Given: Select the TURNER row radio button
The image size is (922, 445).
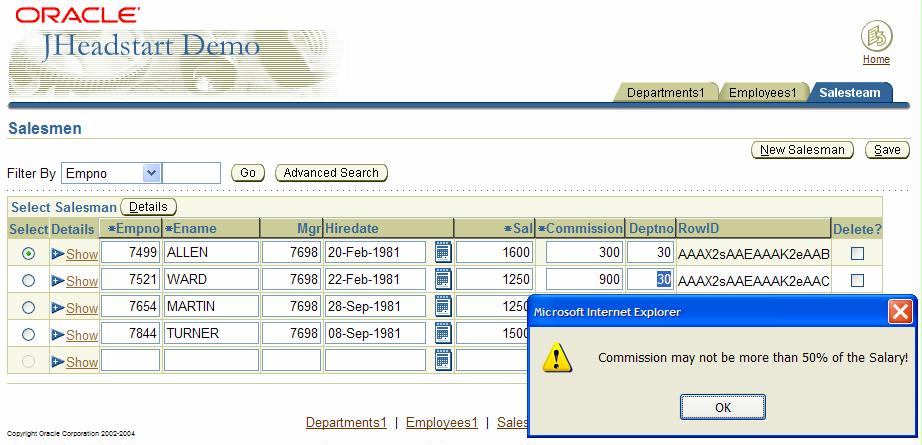Looking at the screenshot, I should (28, 334).
